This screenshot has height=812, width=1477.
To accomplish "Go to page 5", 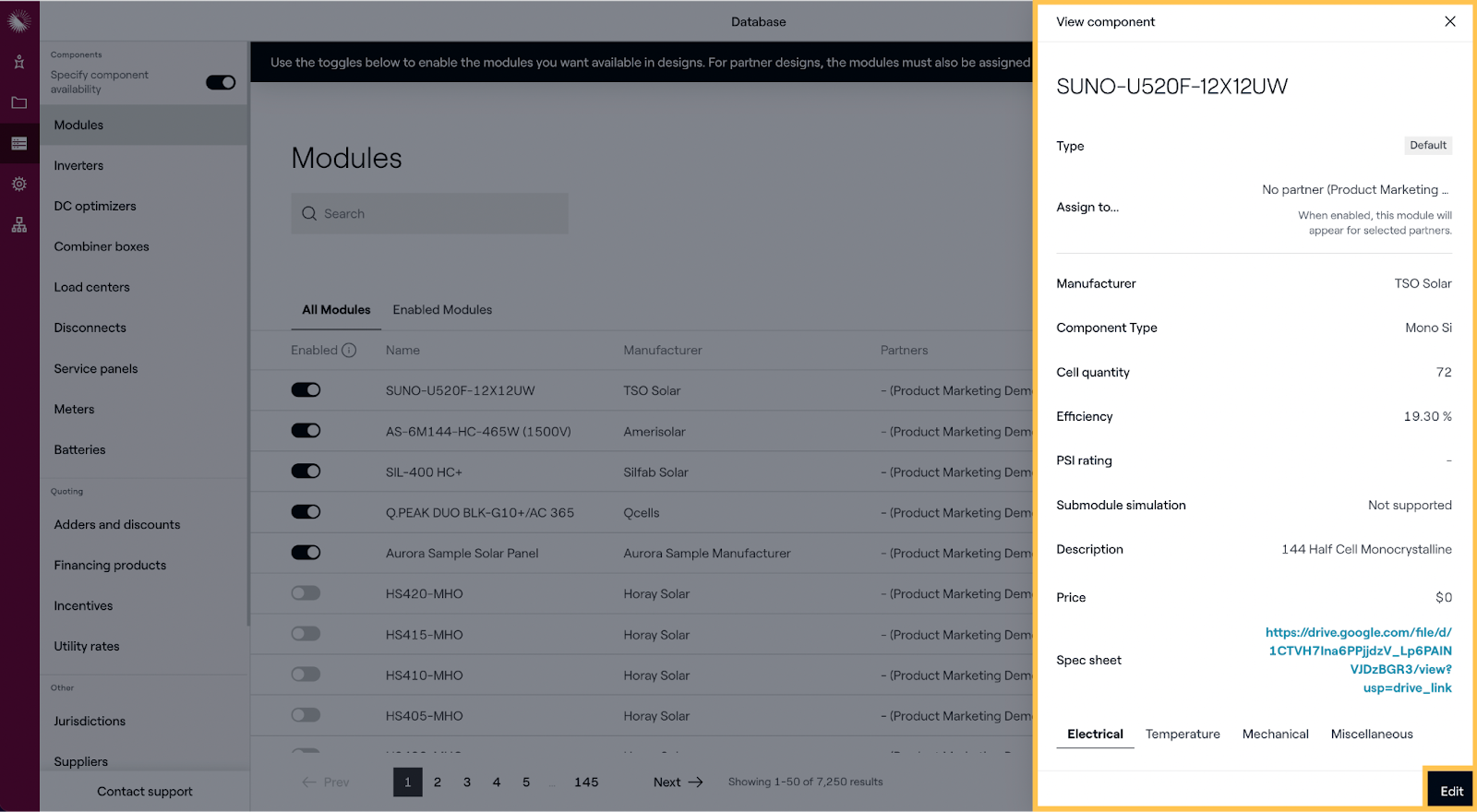I will (x=526, y=782).
